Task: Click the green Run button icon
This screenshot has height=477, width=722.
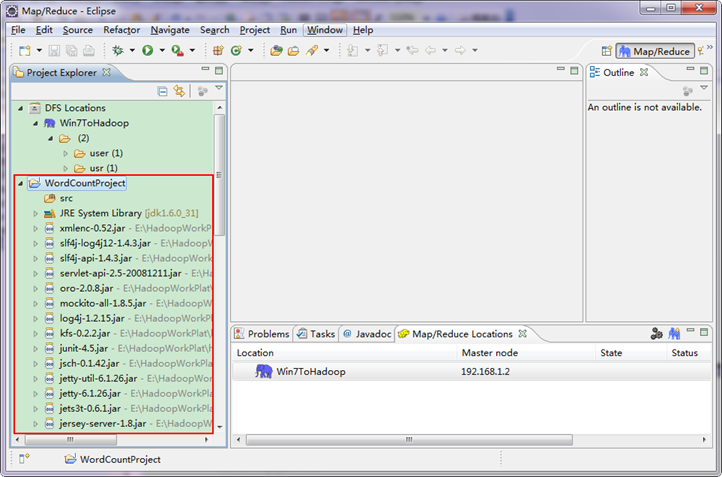Action: coord(148,50)
